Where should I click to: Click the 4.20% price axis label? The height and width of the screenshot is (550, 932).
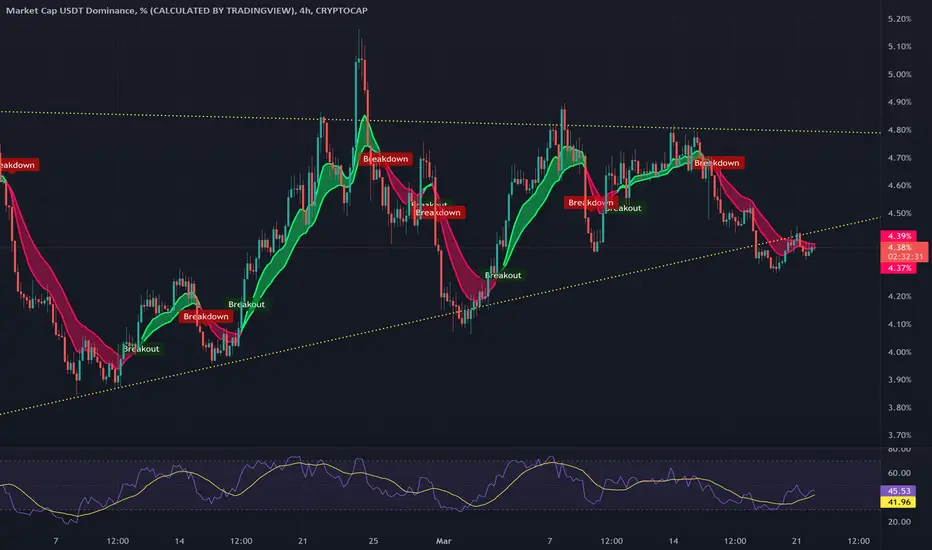pos(899,296)
